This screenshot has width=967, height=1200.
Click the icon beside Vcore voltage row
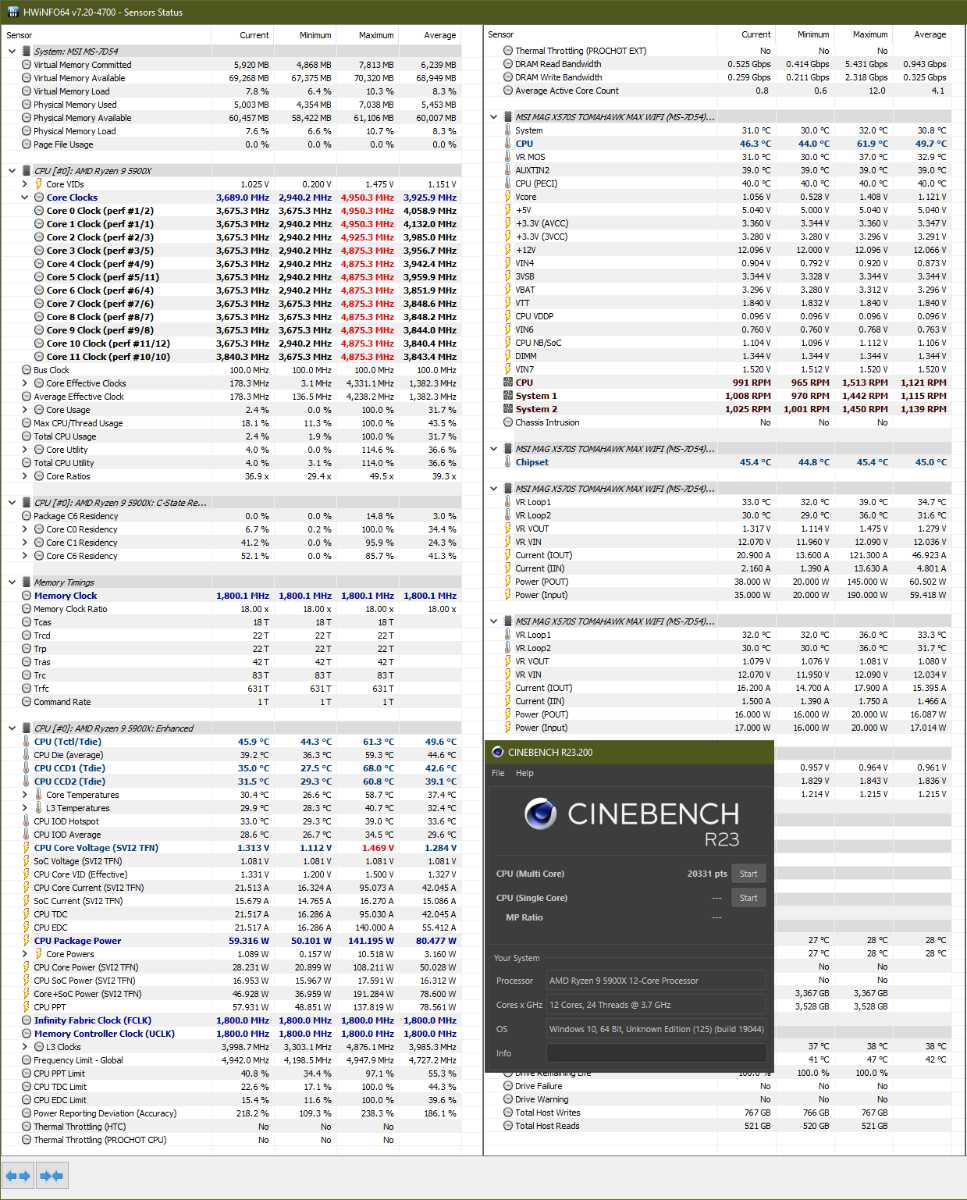point(508,197)
